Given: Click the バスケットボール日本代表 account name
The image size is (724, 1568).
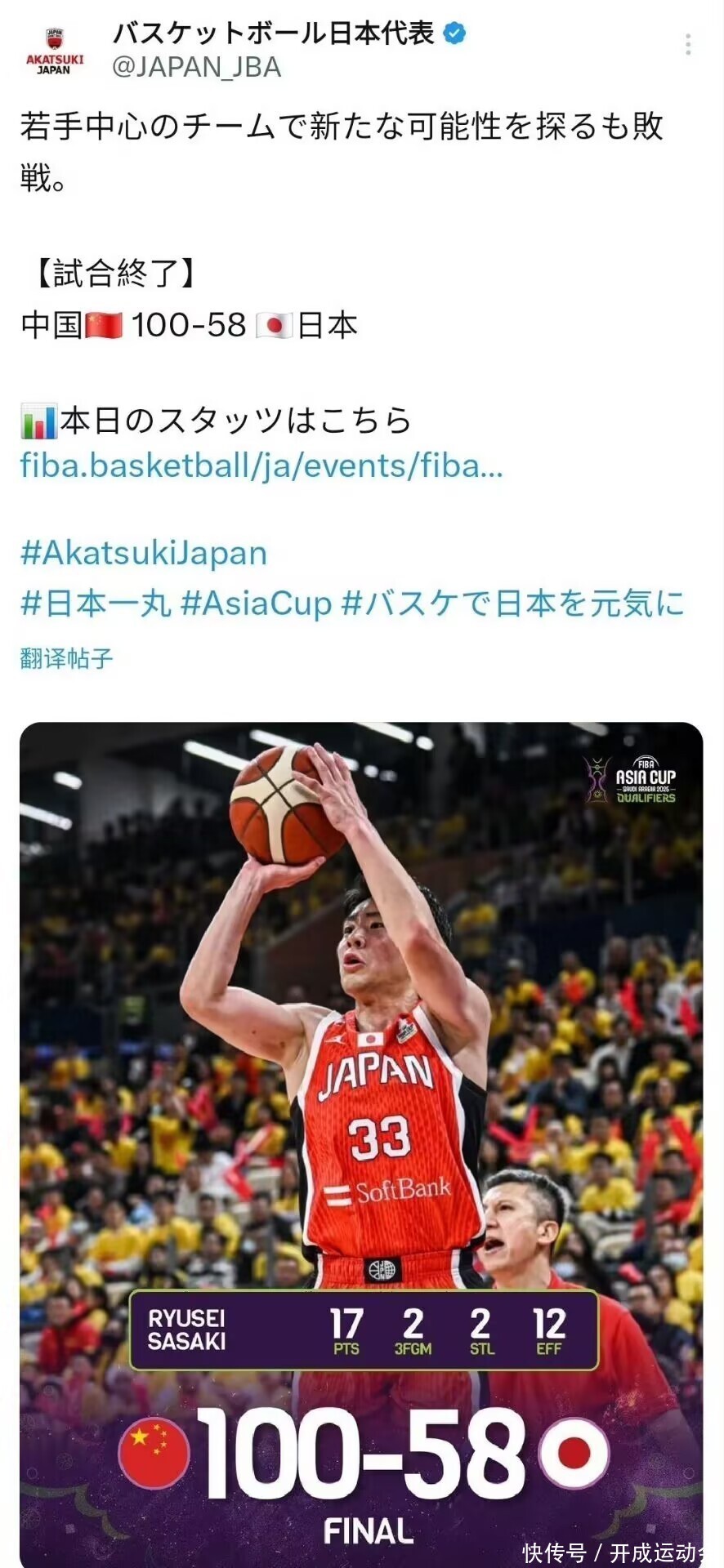Looking at the screenshot, I should (274, 33).
